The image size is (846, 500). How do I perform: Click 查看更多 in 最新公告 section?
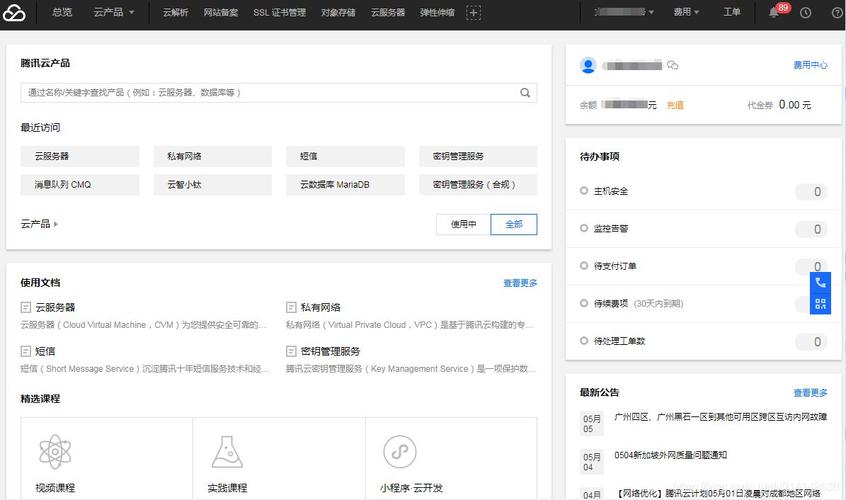point(810,393)
